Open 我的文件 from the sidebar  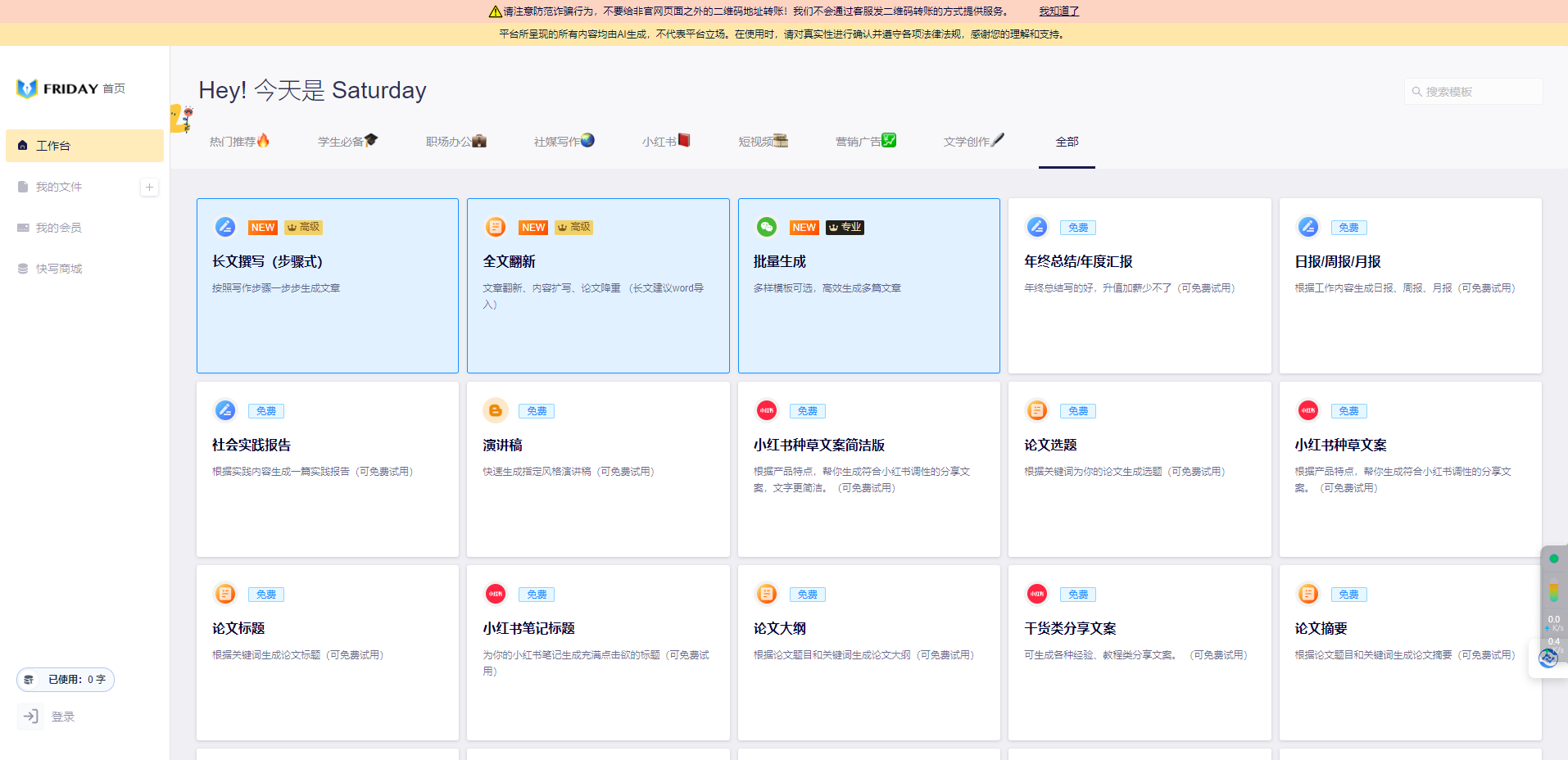[x=57, y=187]
